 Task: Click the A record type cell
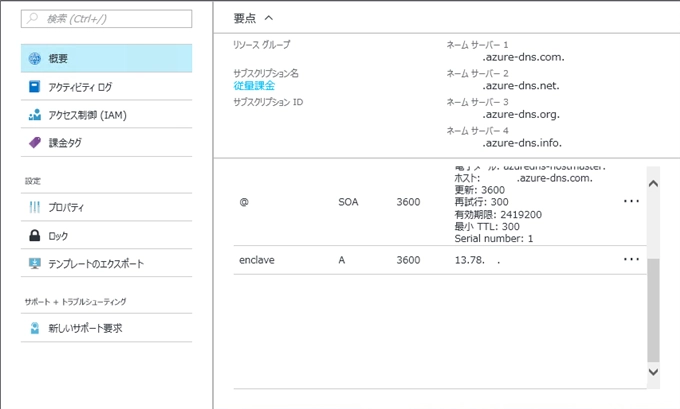point(342,260)
